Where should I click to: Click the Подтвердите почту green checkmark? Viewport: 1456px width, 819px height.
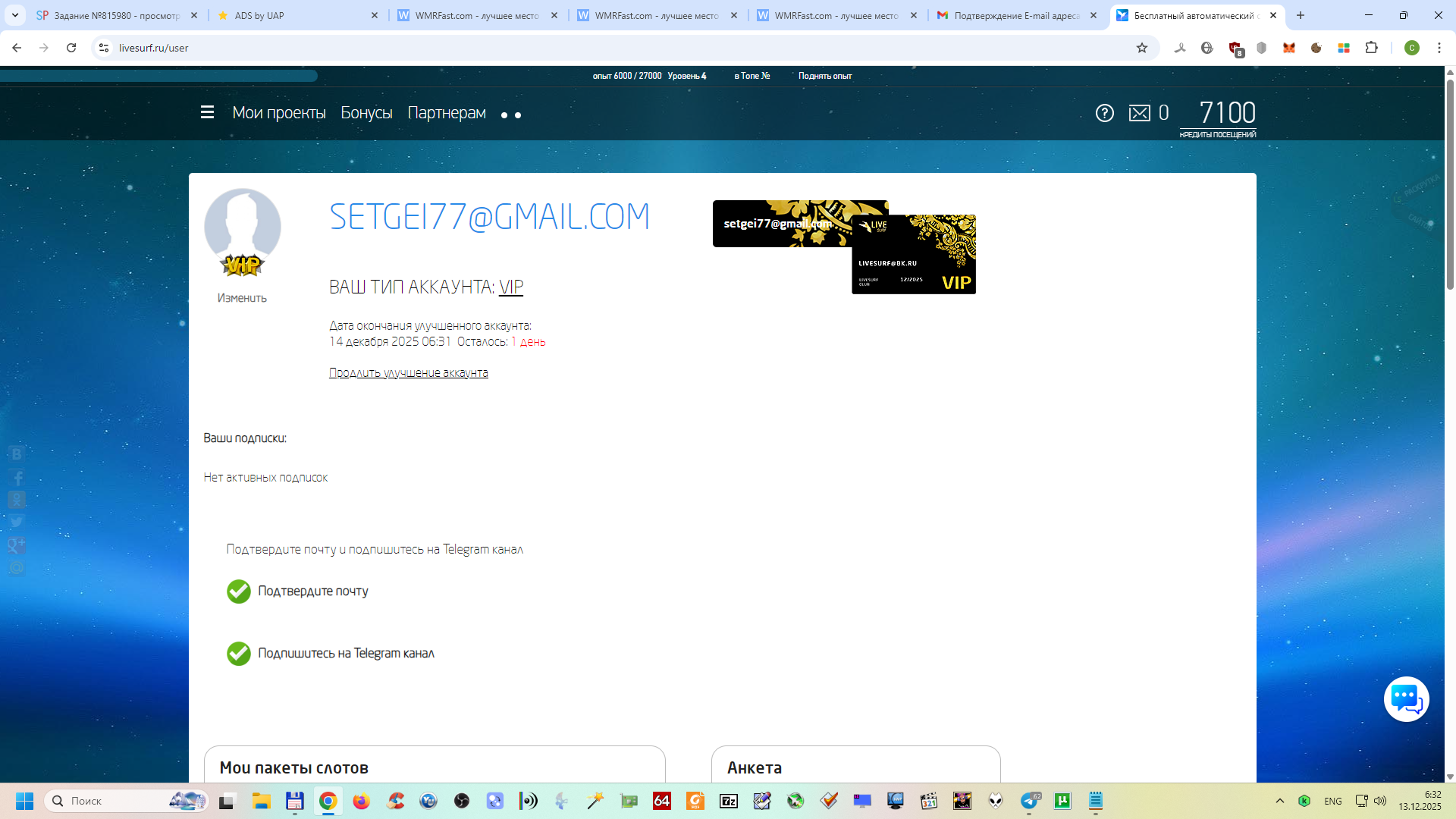coord(239,591)
